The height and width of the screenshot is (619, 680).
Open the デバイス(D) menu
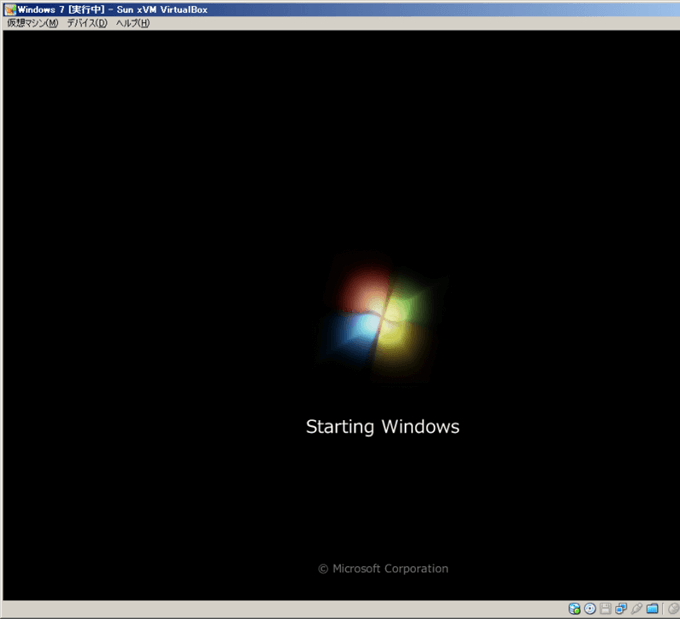(87, 23)
